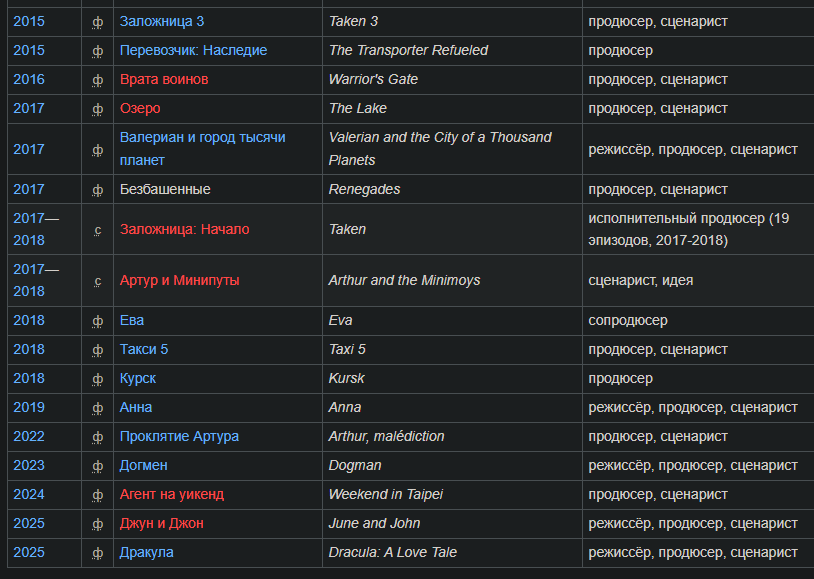Open the Валериан и город тысячи планет link
This screenshot has height=579, width=814.
202,149
